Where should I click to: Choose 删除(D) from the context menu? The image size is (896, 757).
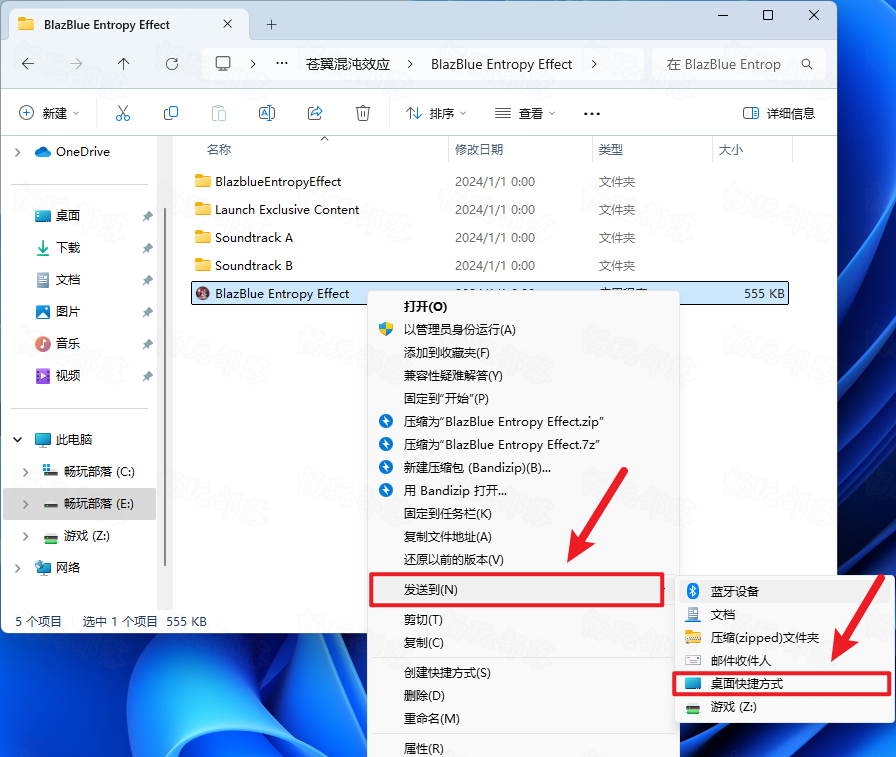(x=424, y=695)
